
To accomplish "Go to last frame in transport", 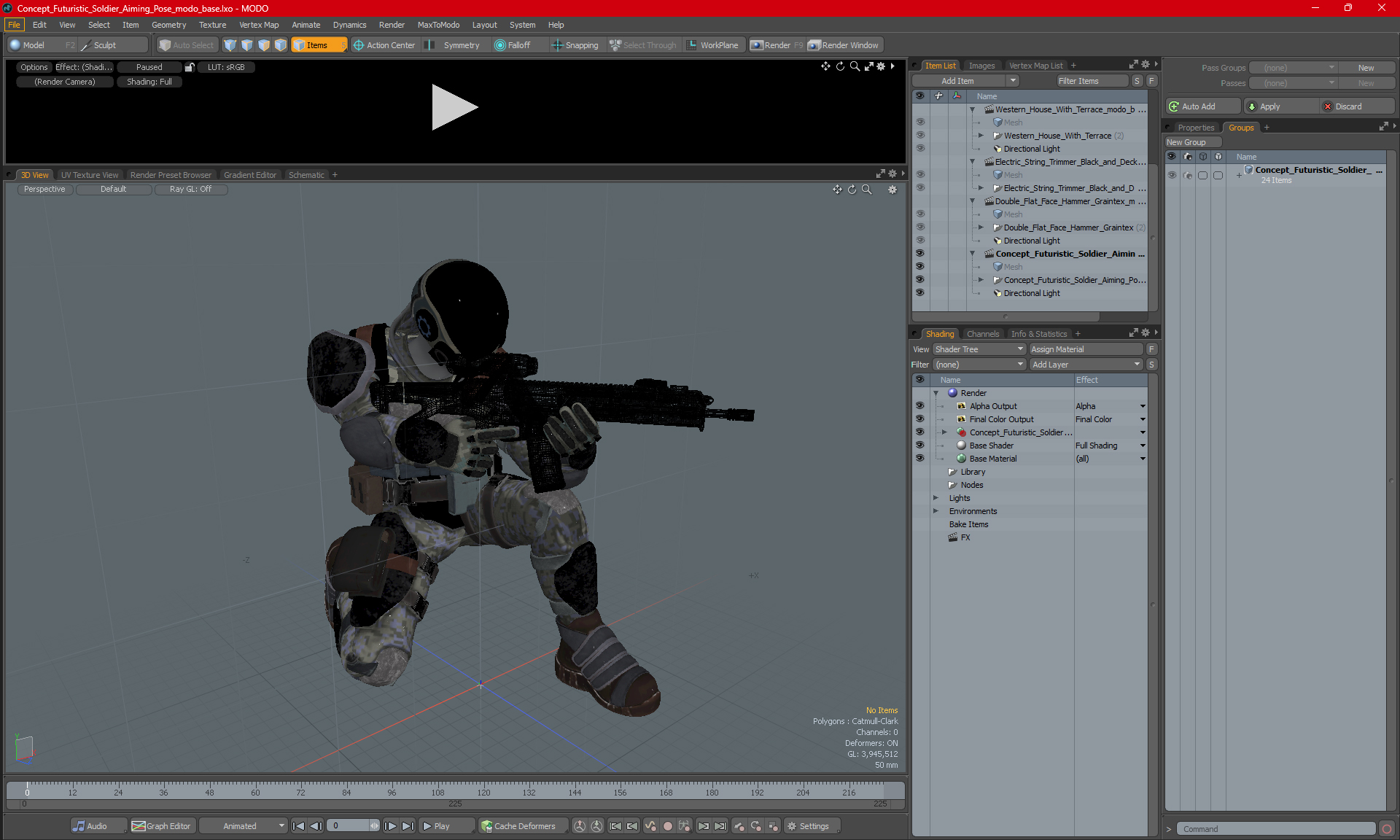I will point(408,826).
